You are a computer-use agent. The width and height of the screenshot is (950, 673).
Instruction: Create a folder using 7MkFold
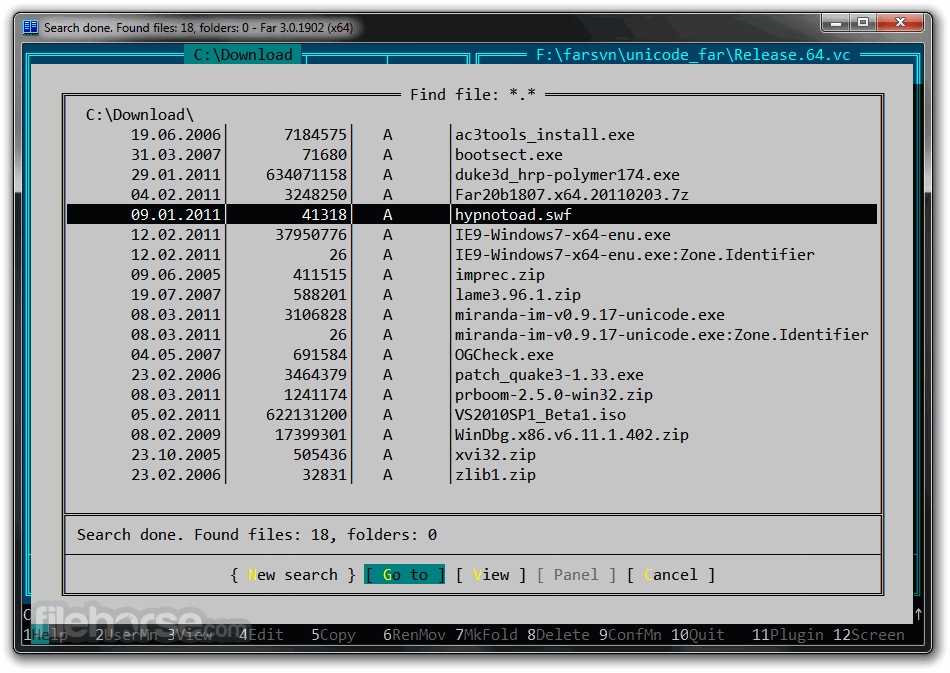point(486,635)
